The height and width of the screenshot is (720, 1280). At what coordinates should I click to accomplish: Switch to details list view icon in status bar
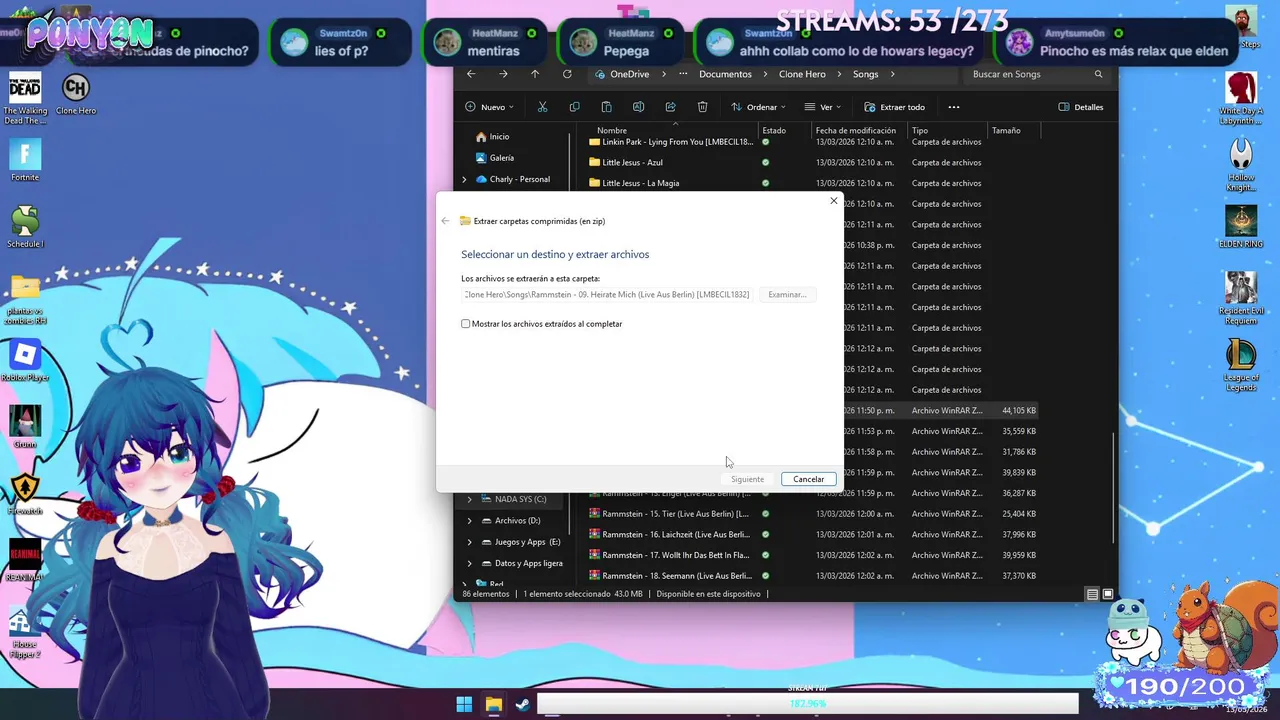(x=1092, y=594)
